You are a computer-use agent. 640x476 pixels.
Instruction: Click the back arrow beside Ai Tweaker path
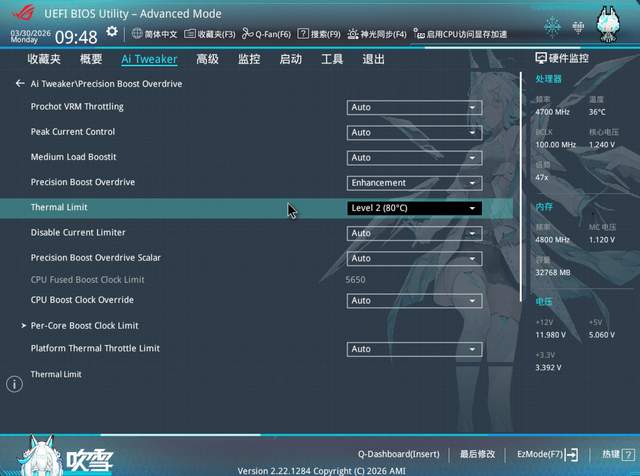[x=20, y=84]
